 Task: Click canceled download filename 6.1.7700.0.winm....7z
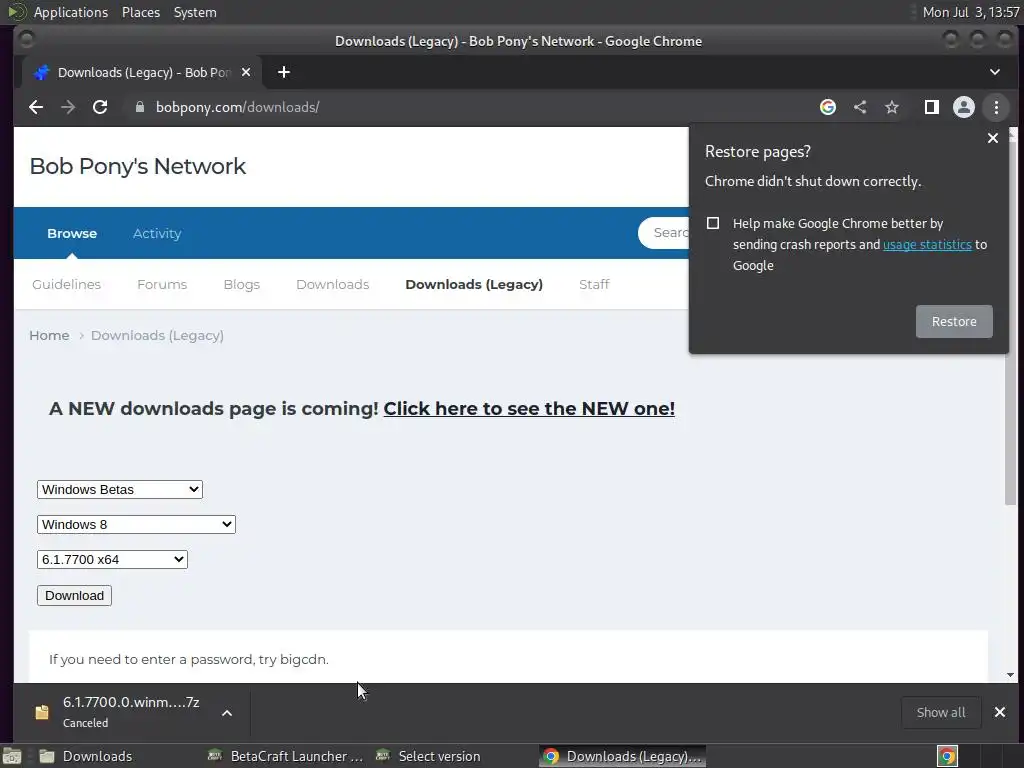point(131,703)
